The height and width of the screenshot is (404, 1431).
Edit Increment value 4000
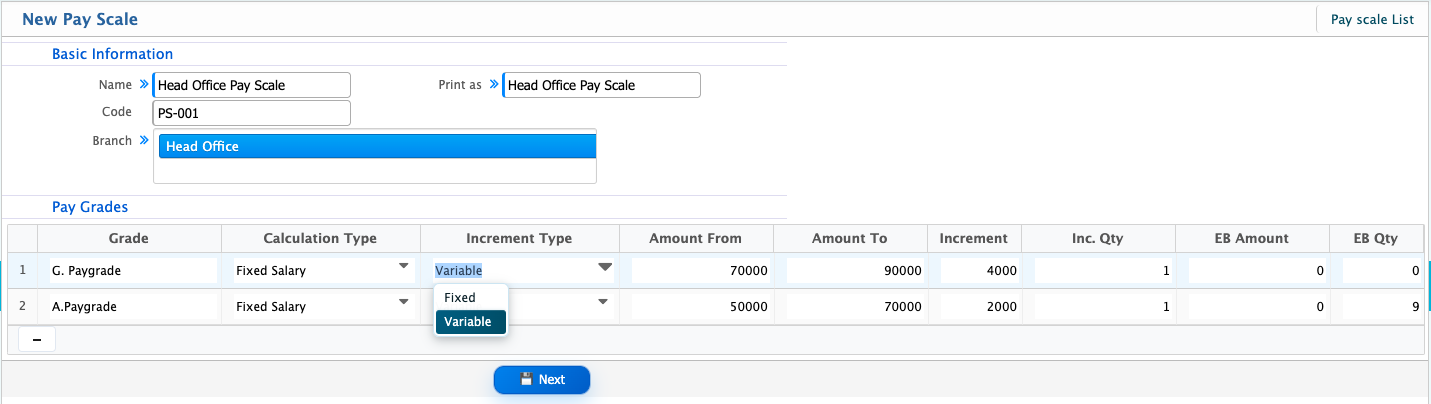pos(980,270)
